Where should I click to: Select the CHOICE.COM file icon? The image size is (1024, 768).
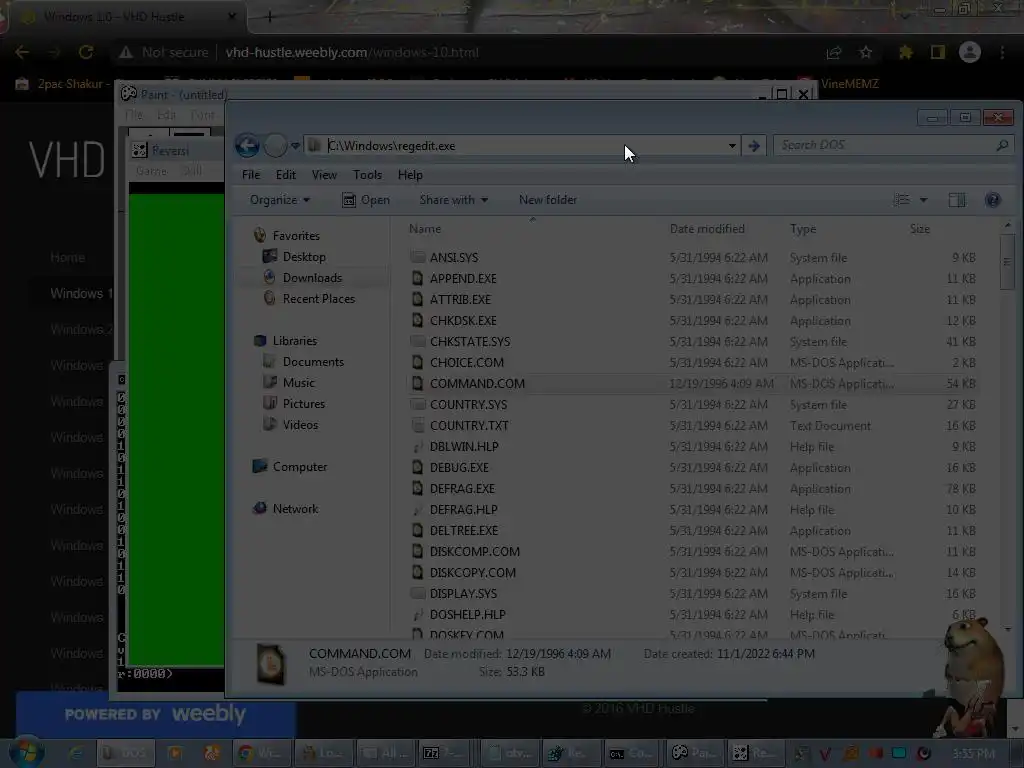click(x=417, y=362)
